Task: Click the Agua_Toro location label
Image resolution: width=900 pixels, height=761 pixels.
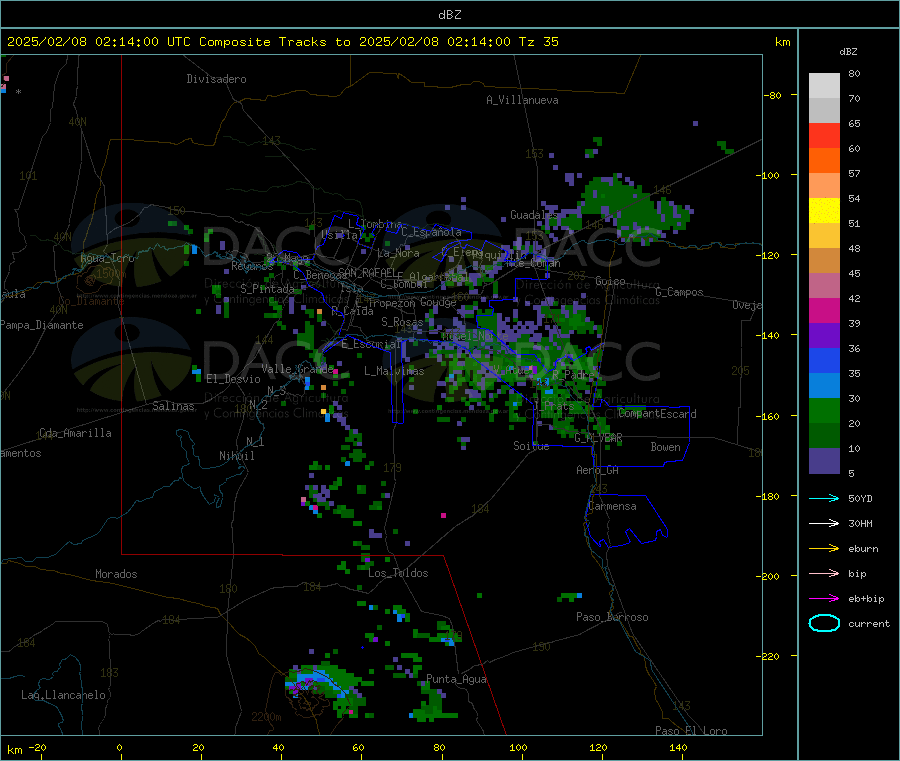Action: pos(107,258)
